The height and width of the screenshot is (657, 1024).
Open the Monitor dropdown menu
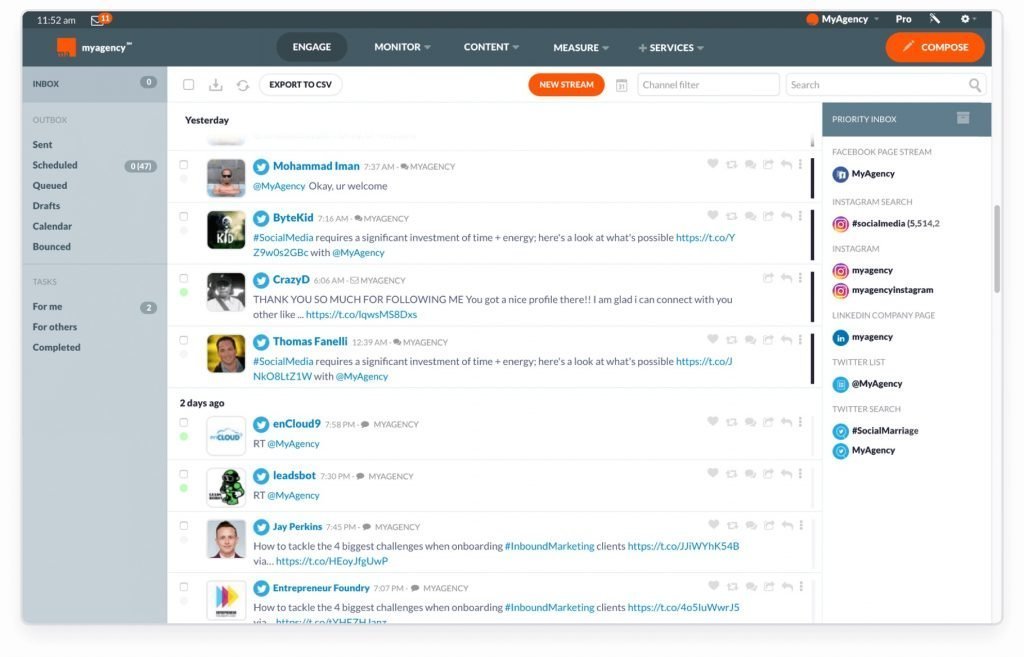402,47
